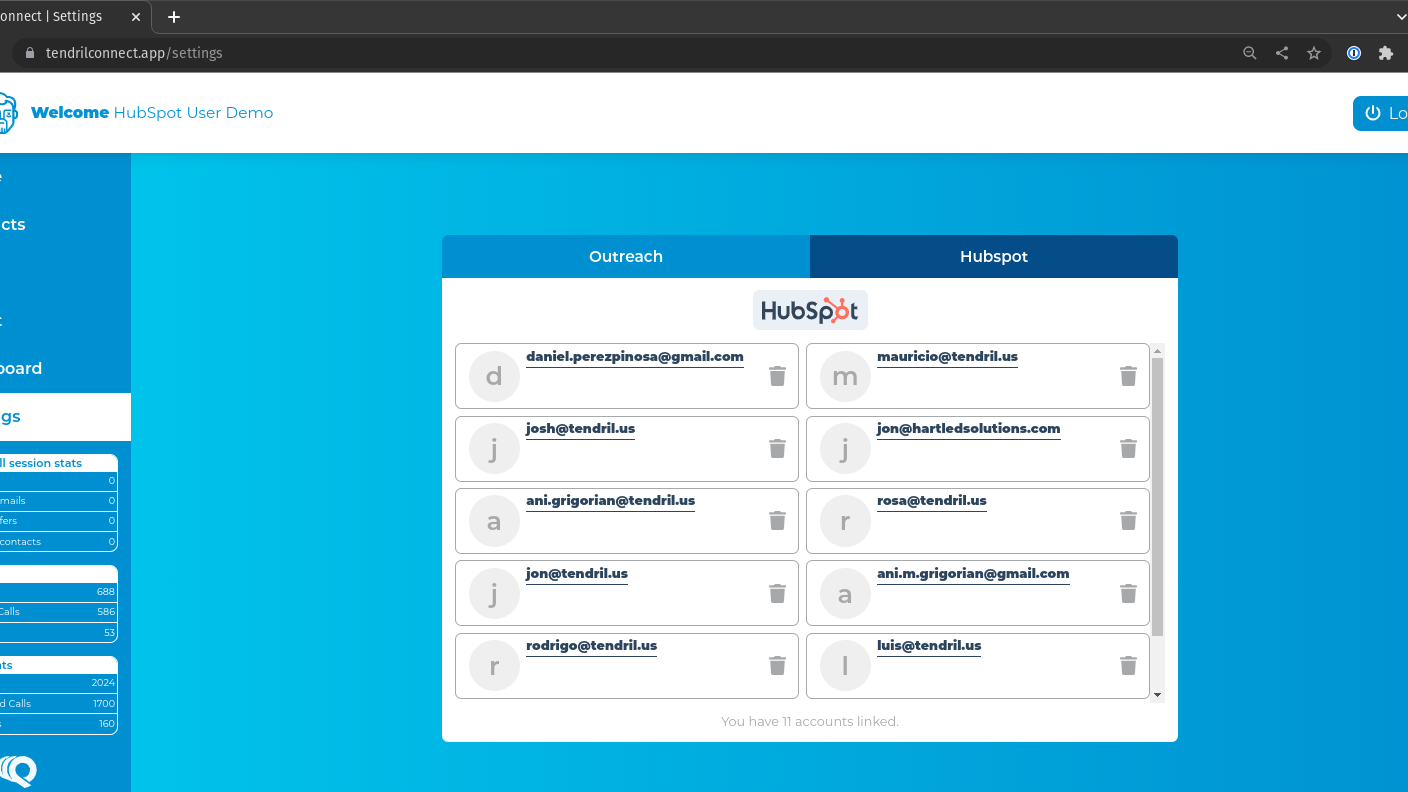Open browser extensions puzzle icon
The image size is (1408, 792).
[1385, 53]
